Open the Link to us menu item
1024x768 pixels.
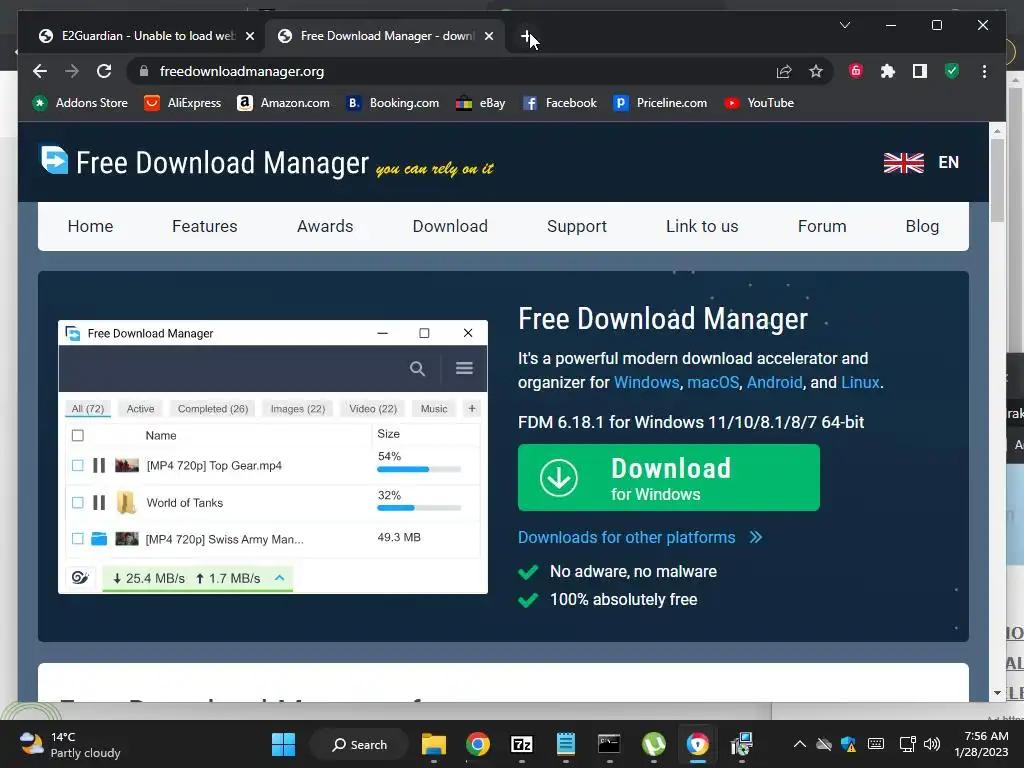pos(702,226)
